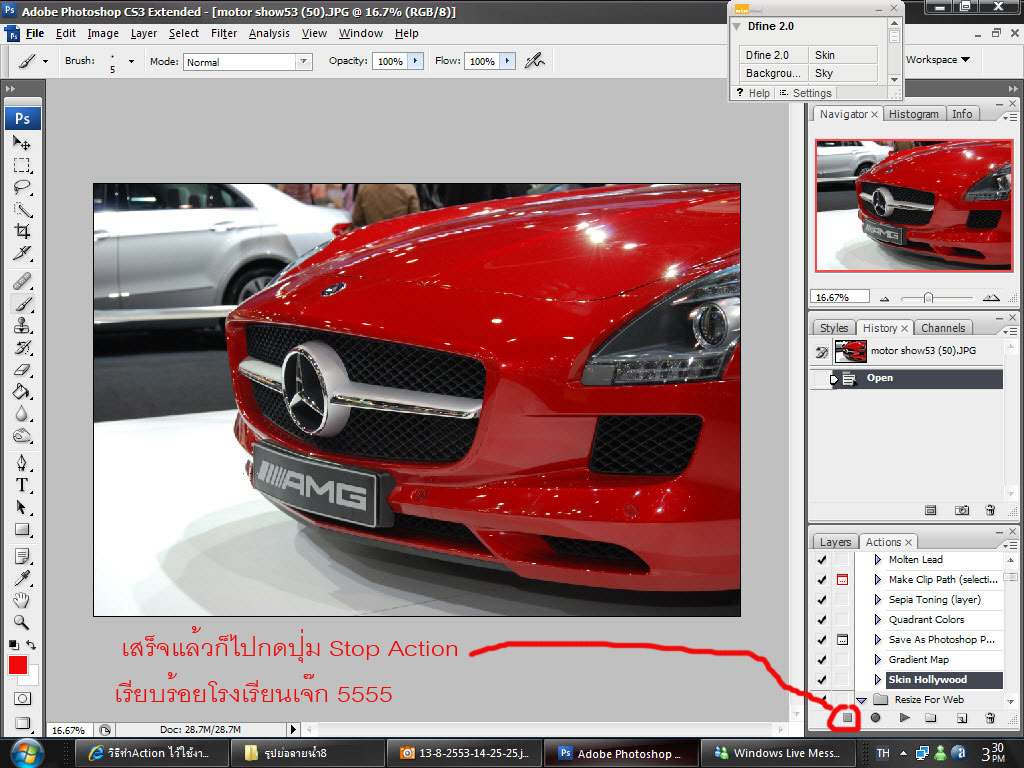This screenshot has height=768, width=1024.
Task: Select the Notes tool
Action: coord(22,556)
